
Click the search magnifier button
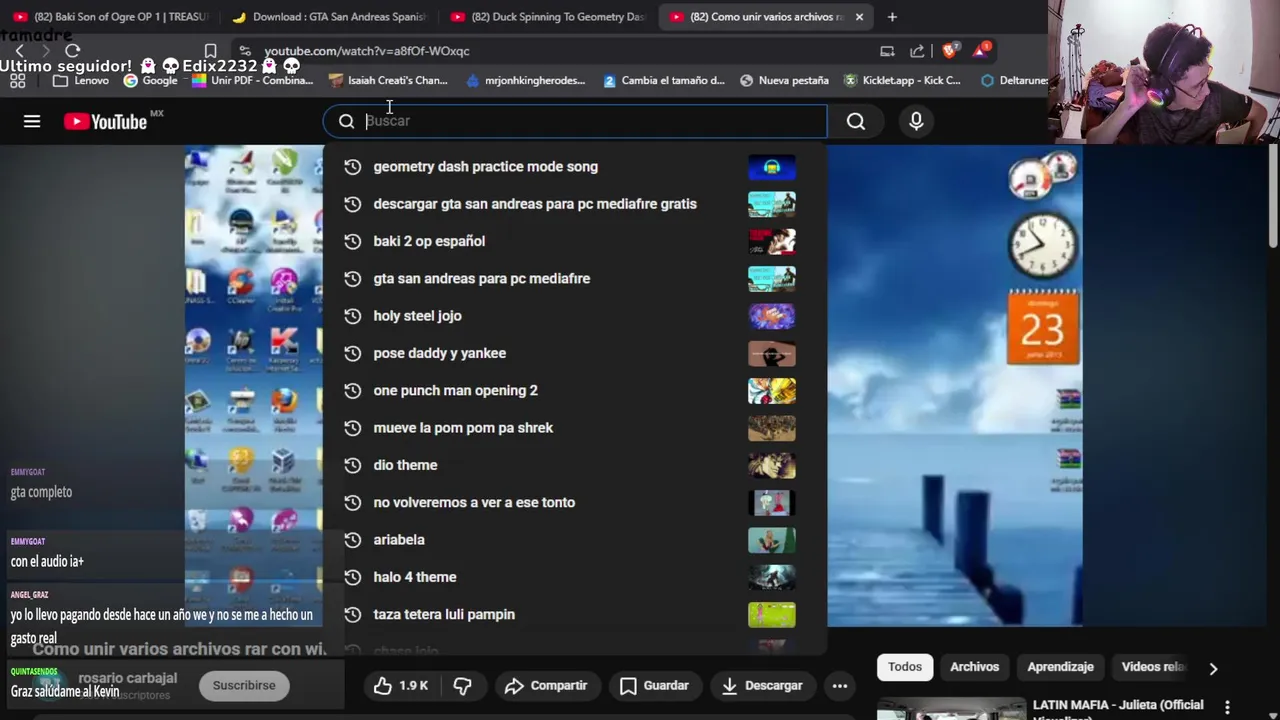tap(856, 121)
